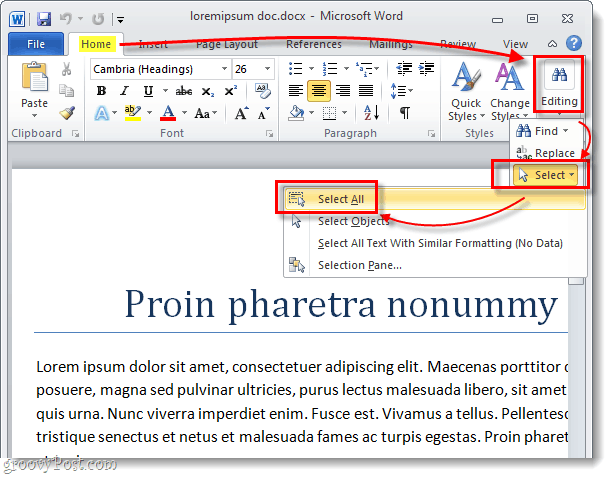This screenshot has height=478, width=613.
Task: Toggle Justify alignment
Action: [366, 91]
